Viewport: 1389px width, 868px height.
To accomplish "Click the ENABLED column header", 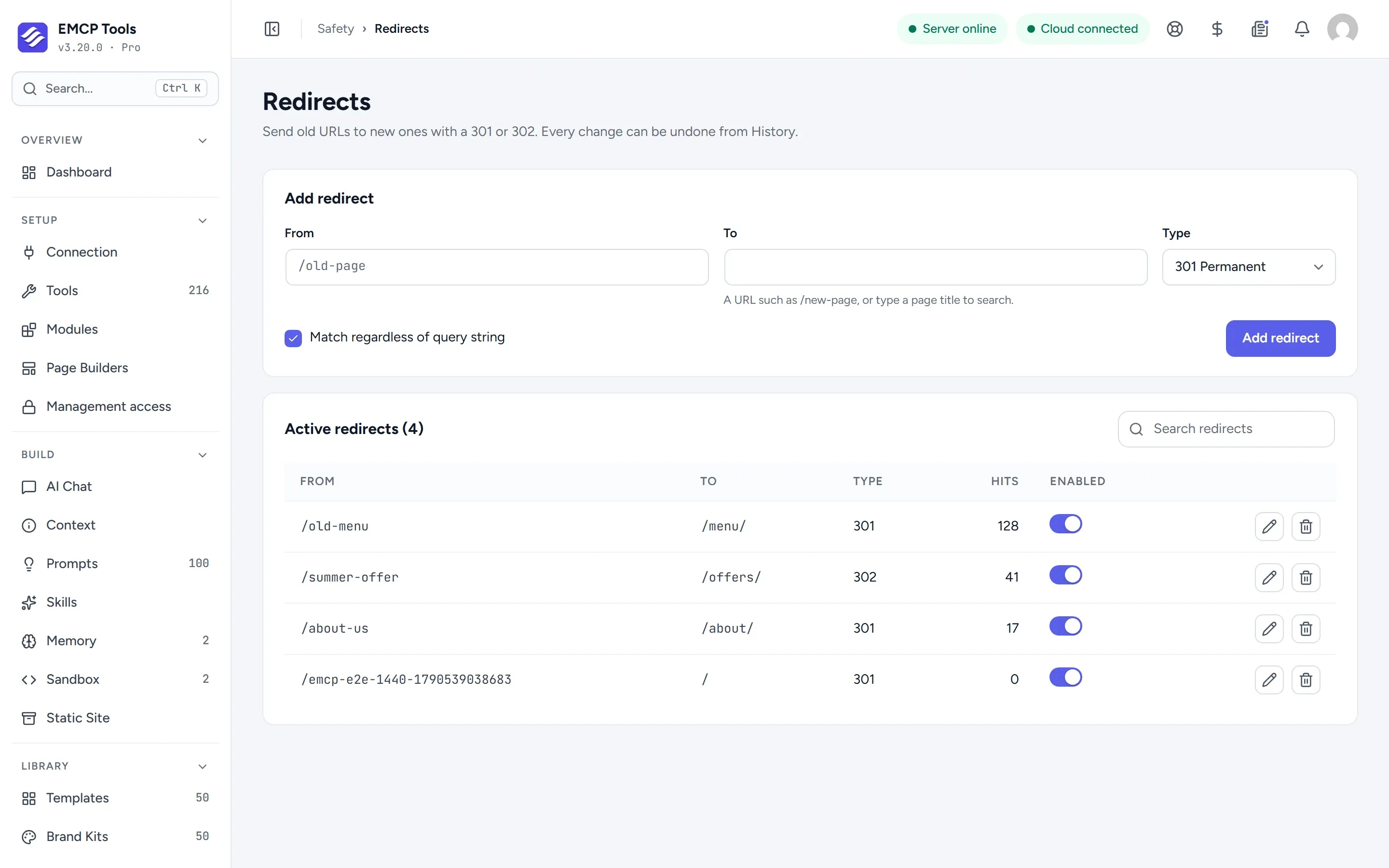I will tap(1077, 481).
